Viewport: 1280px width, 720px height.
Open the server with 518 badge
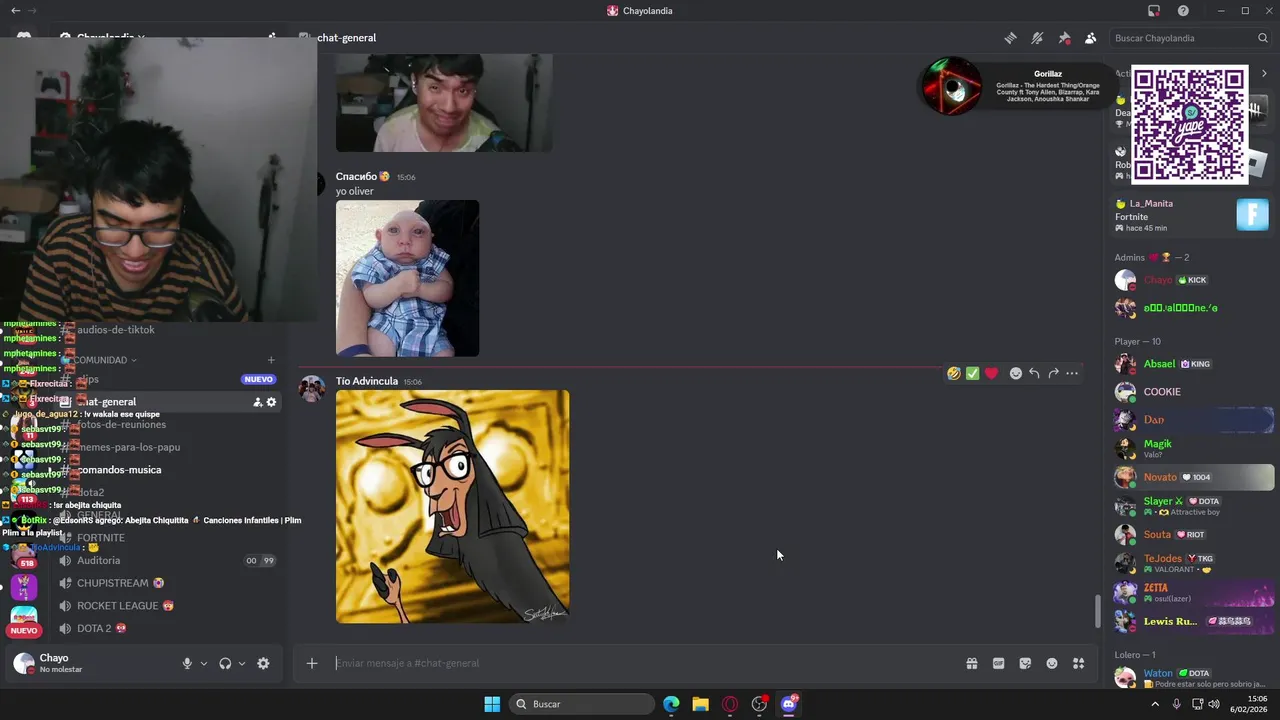[24, 555]
